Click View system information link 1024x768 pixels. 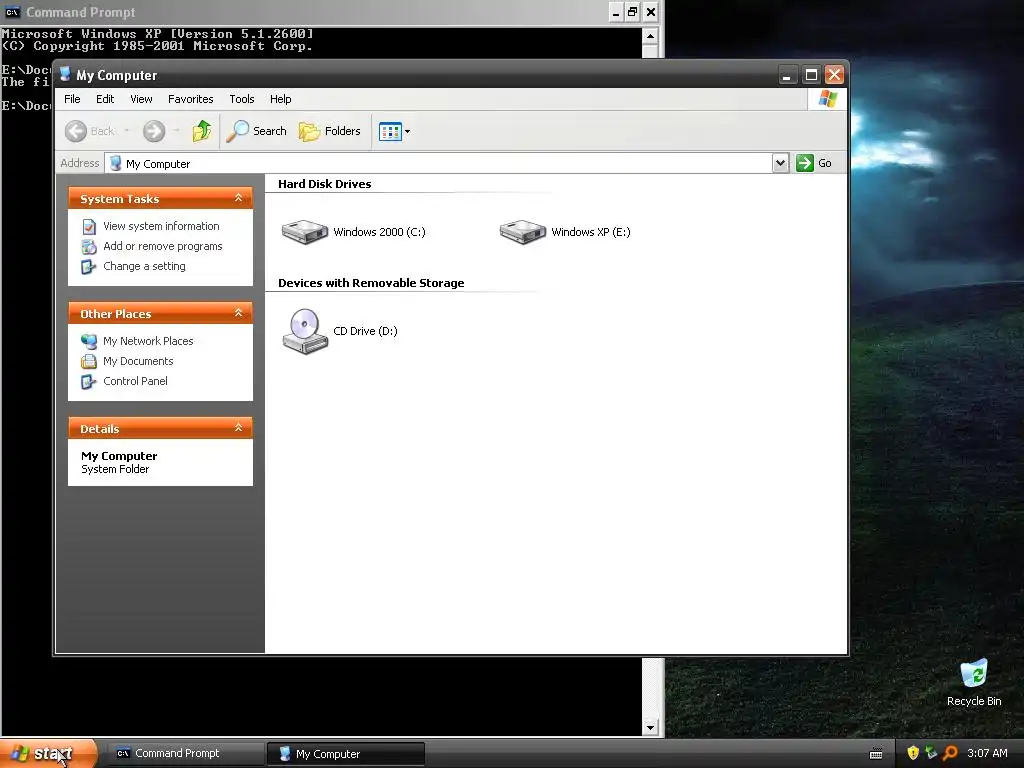pos(161,226)
